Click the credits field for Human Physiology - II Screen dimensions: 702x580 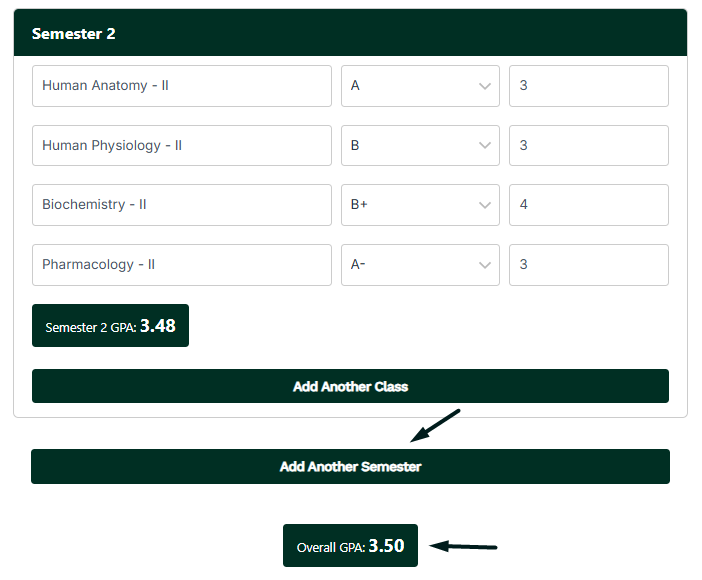point(588,146)
